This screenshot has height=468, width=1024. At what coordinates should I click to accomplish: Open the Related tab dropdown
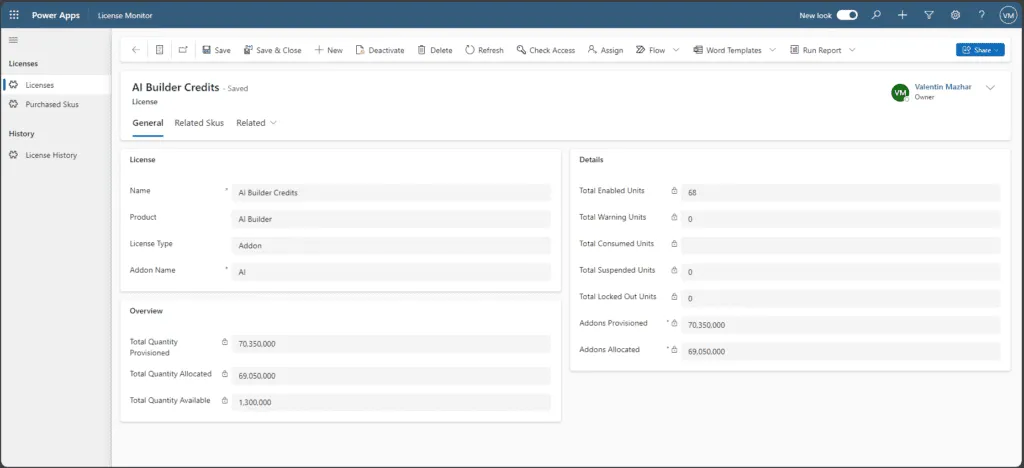256,123
